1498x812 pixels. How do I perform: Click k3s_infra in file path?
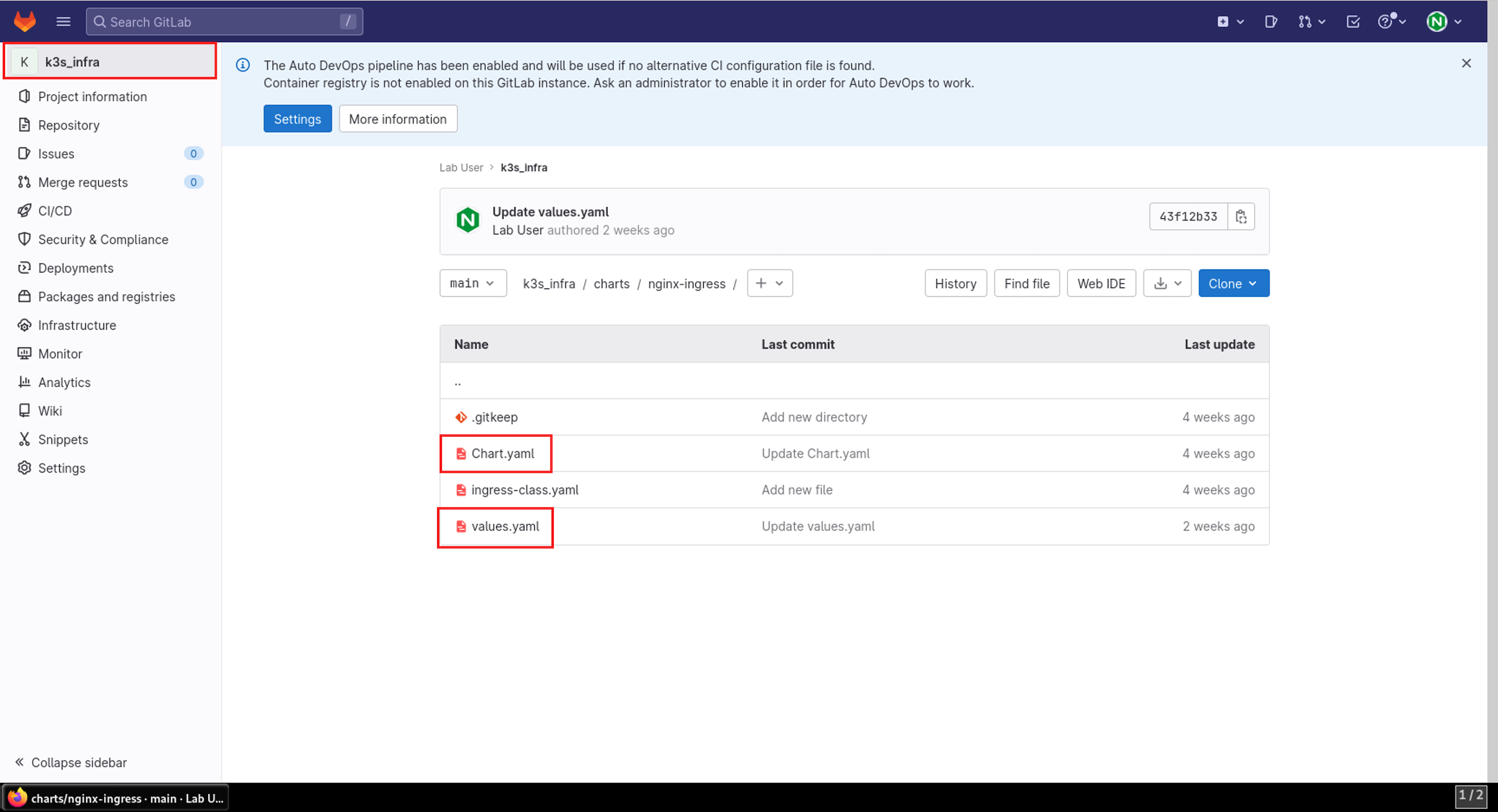click(549, 284)
